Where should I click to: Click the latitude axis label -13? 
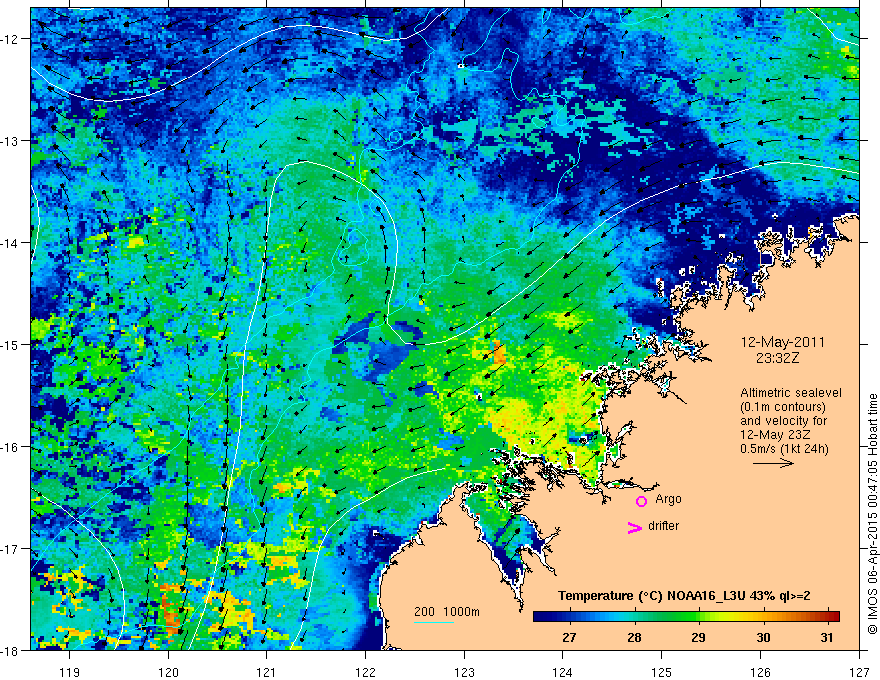coord(10,140)
